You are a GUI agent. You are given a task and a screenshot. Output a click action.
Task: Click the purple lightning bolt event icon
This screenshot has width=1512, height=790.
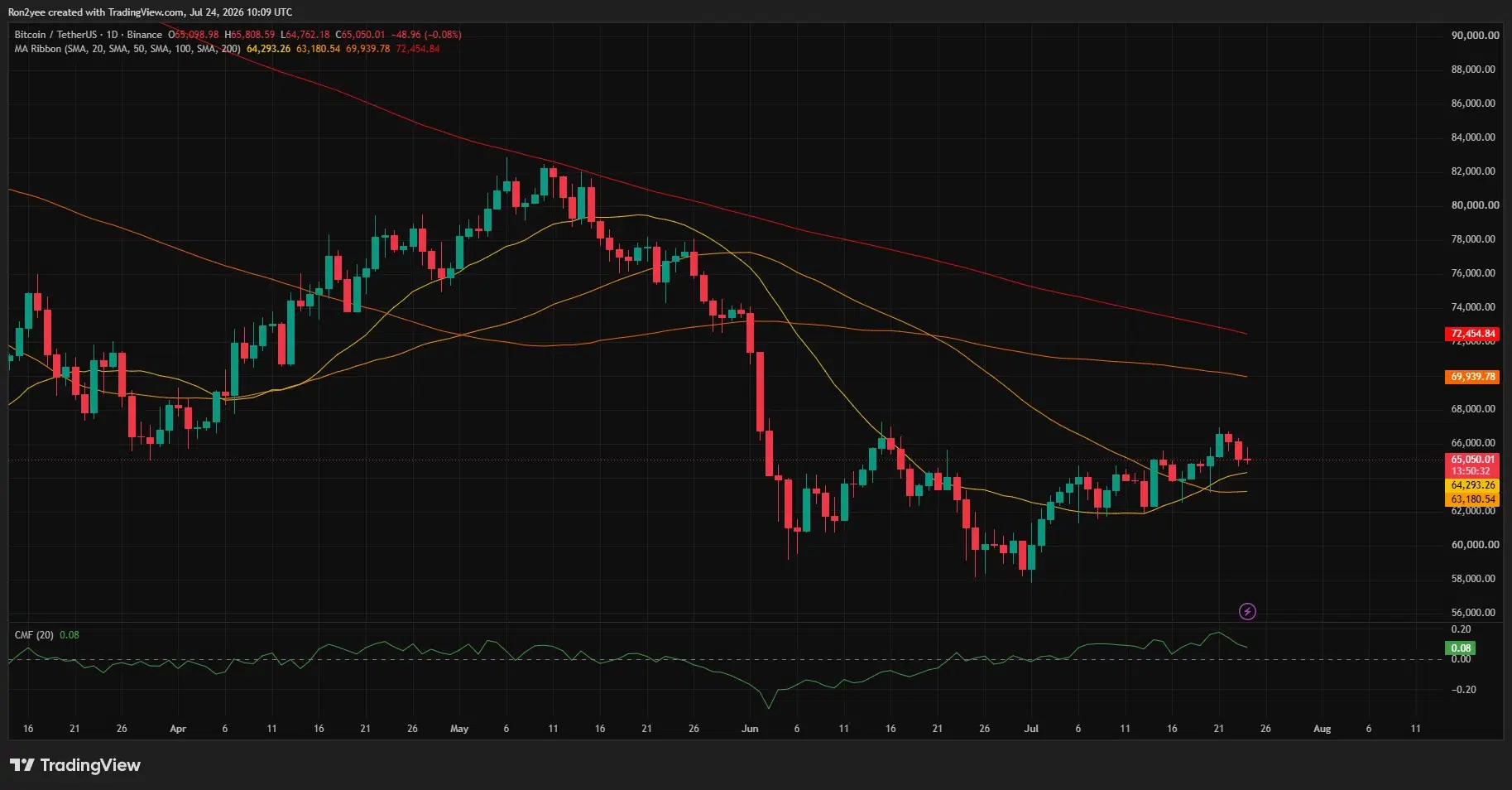coord(1247,612)
